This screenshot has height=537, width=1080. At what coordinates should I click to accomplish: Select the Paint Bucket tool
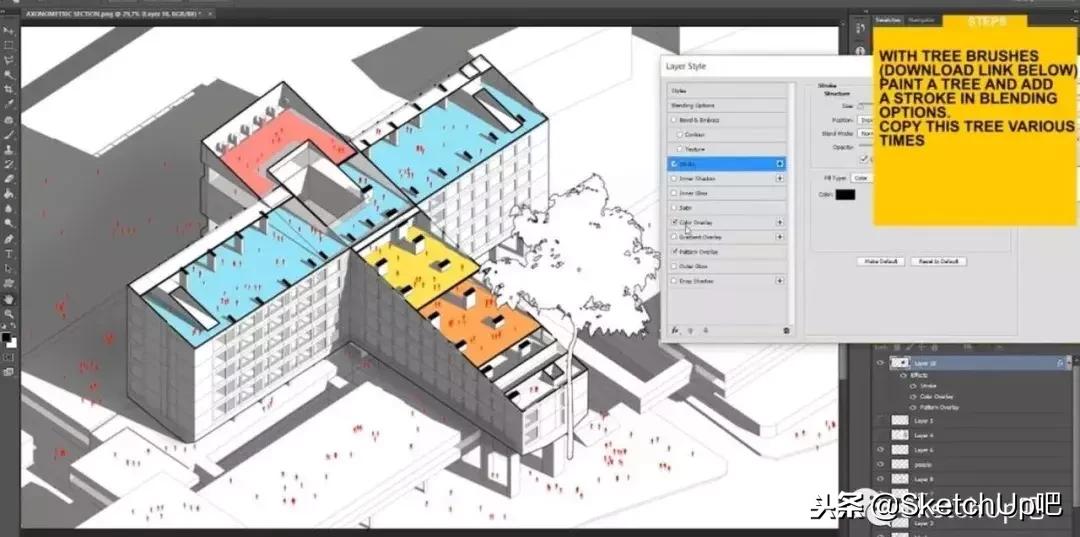click(x=9, y=193)
